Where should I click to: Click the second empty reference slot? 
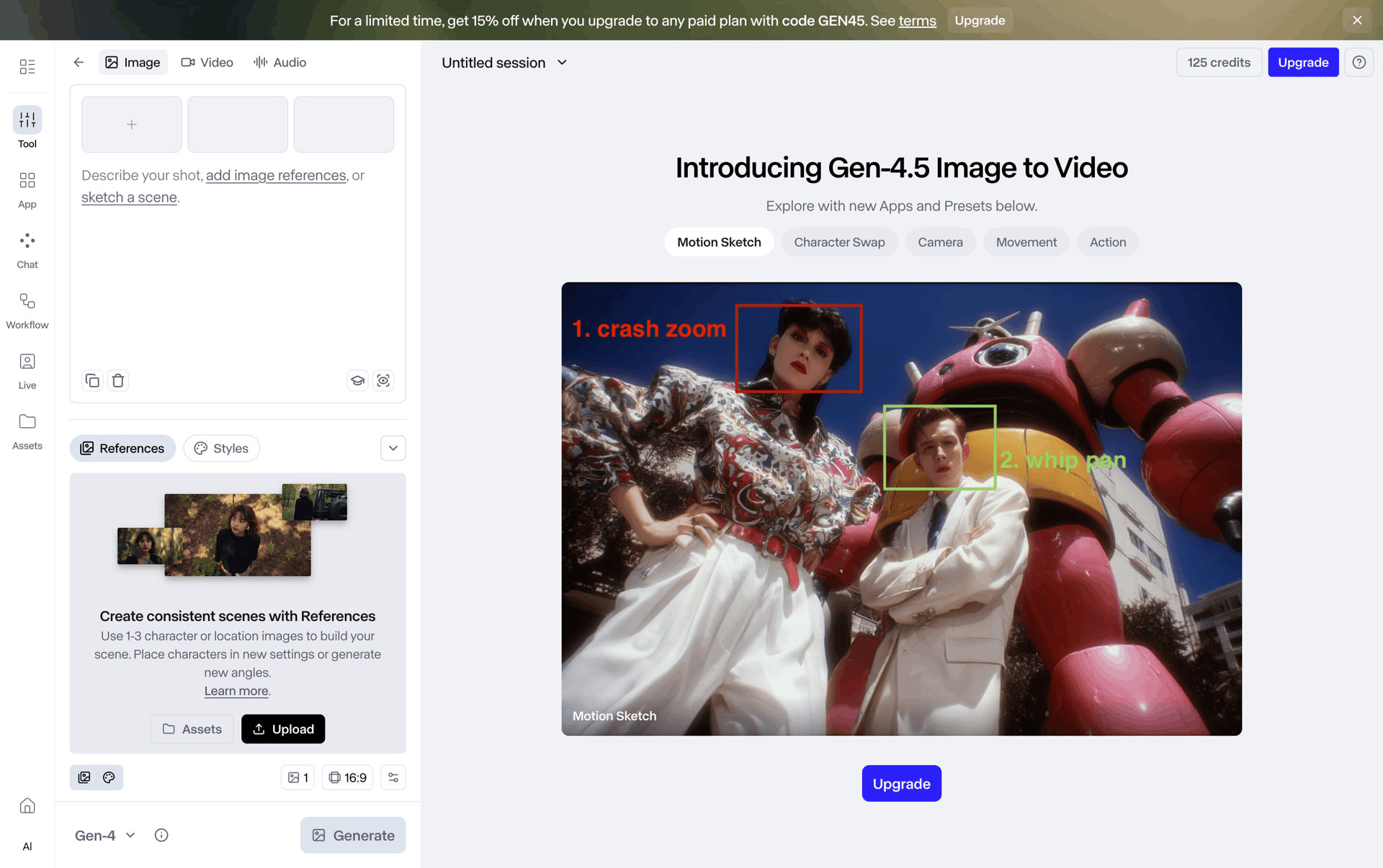(x=237, y=125)
